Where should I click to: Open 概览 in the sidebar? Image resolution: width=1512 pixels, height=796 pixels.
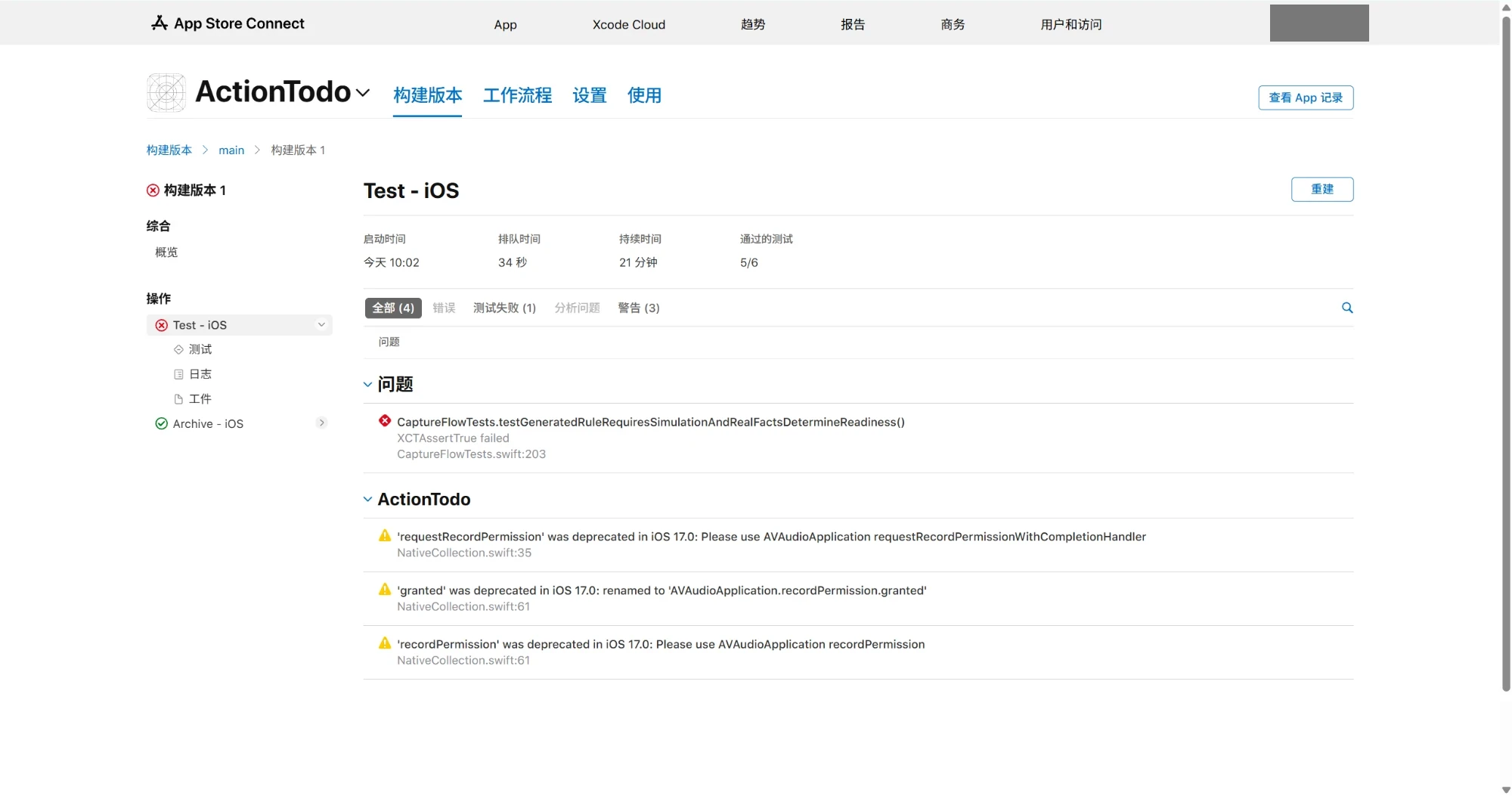pyautogui.click(x=166, y=252)
